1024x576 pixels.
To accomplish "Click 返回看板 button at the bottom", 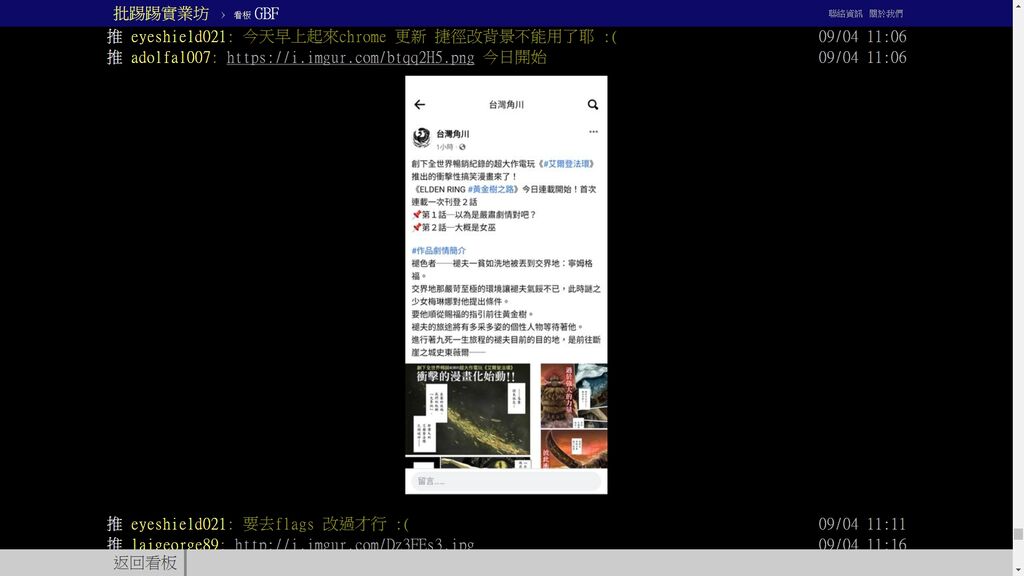I will [x=145, y=562].
